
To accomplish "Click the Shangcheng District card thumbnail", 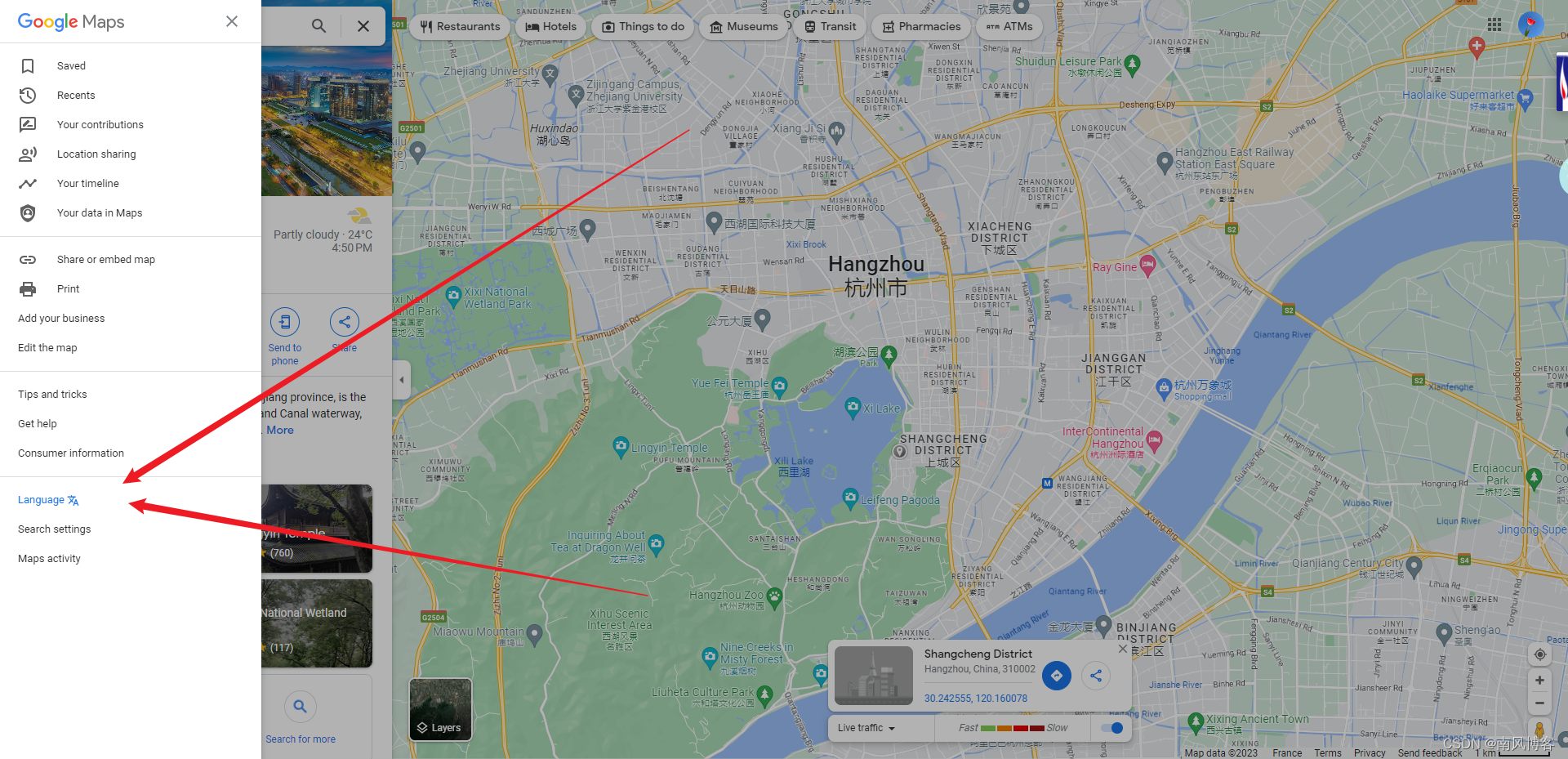I will point(874,676).
